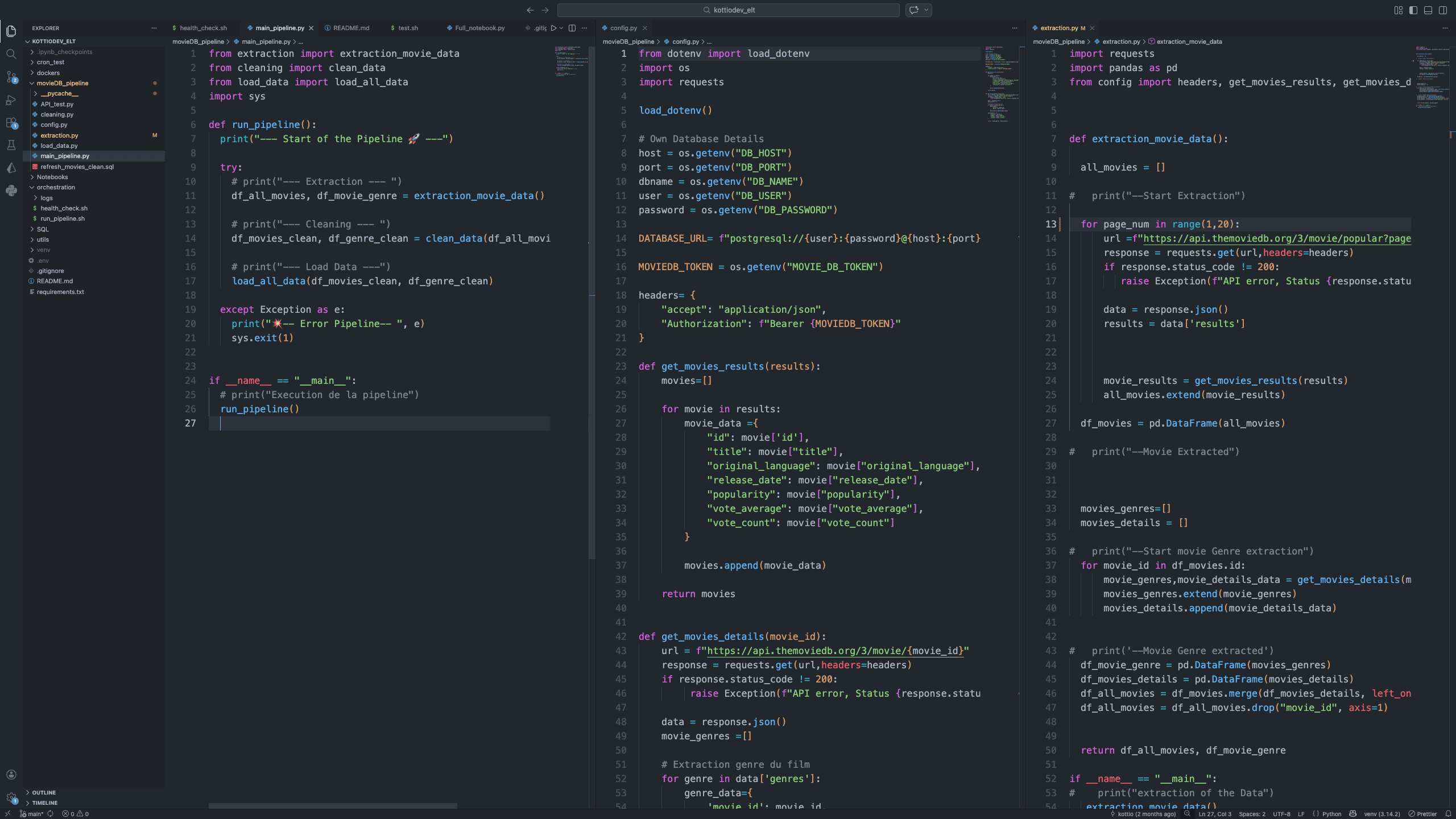Expand the .ipynb_checkpoints folder

click(x=94, y=52)
